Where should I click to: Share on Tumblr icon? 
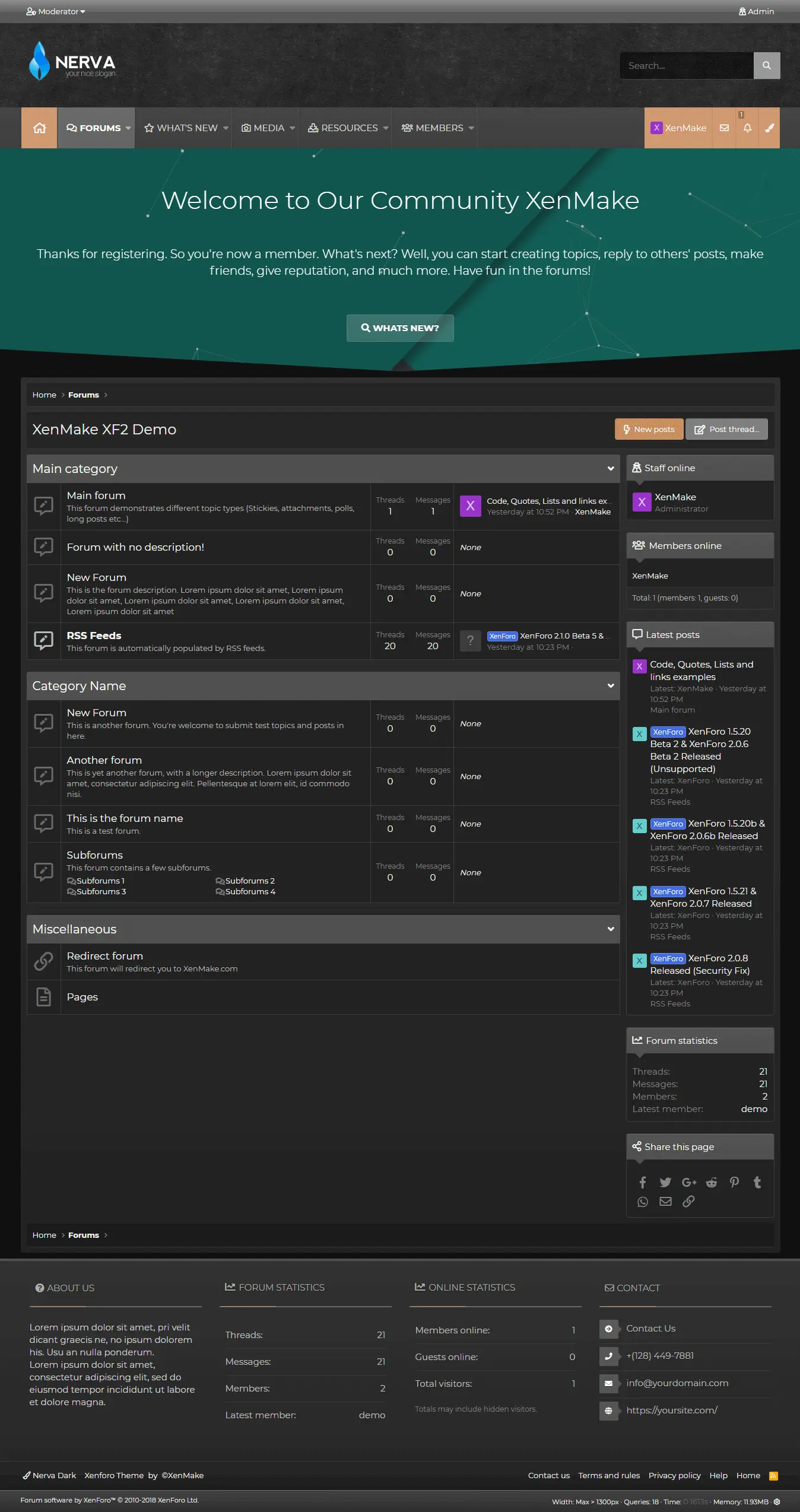[757, 1182]
